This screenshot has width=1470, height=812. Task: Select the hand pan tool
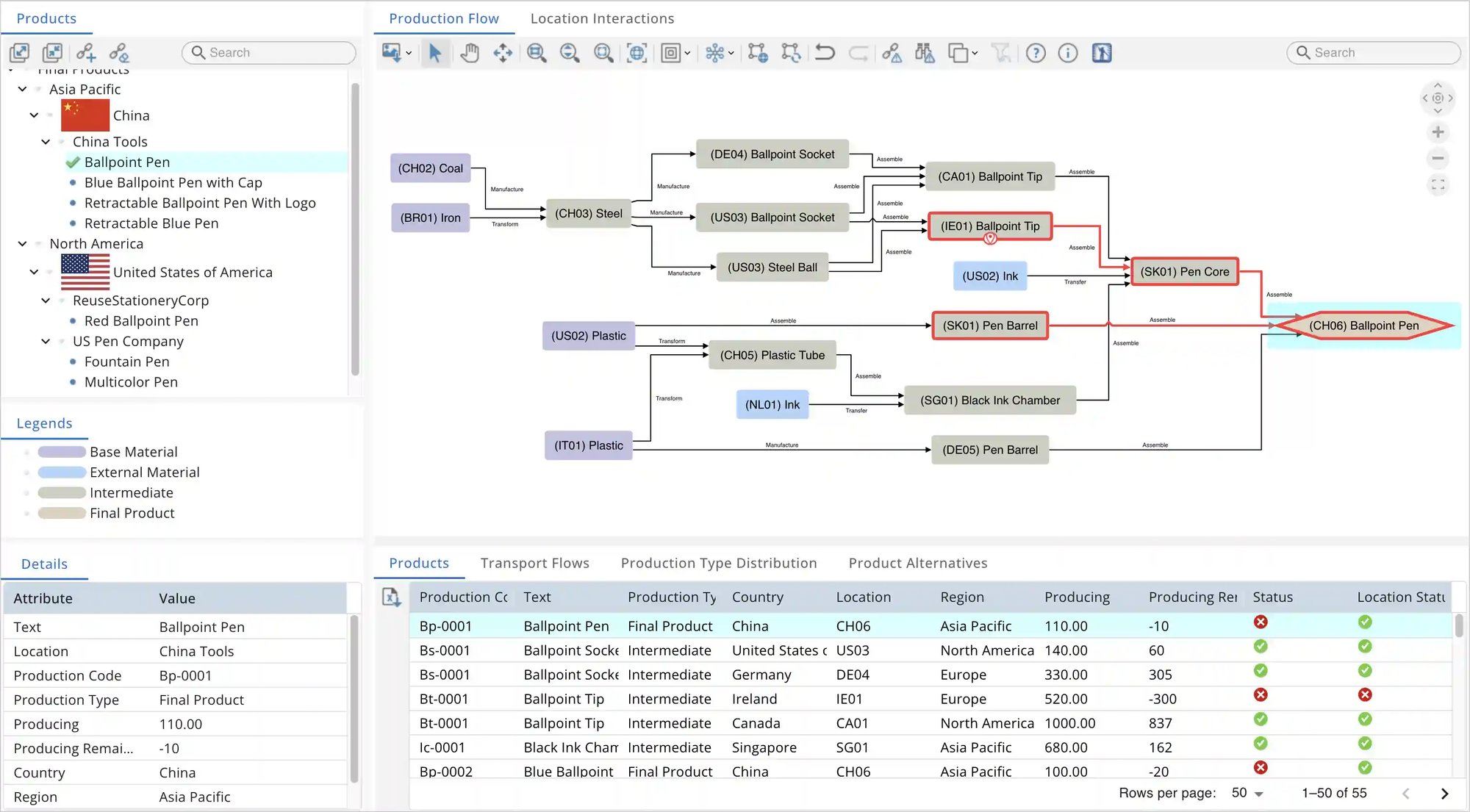(470, 53)
